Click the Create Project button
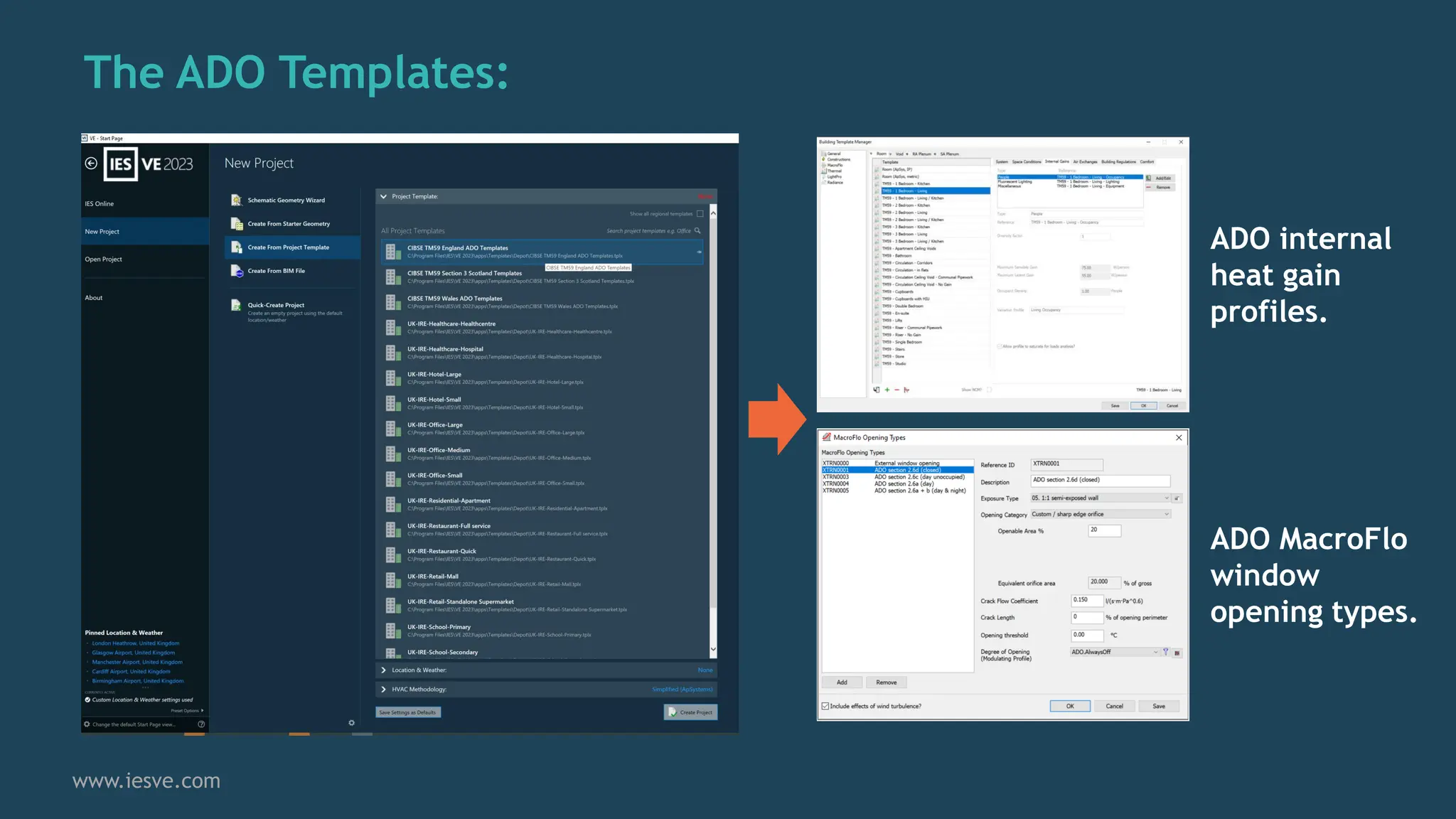The image size is (1456, 819). [690, 712]
